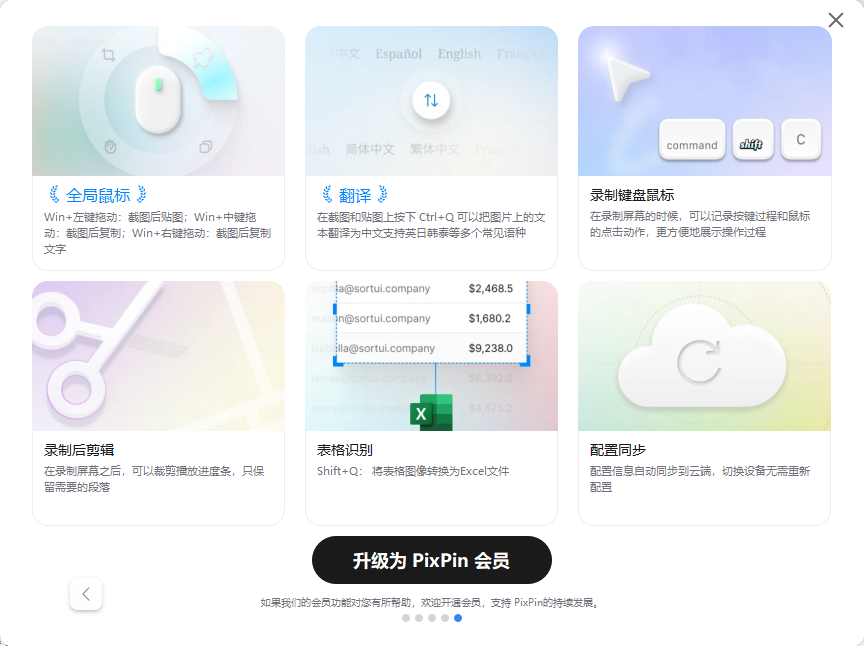Click the $1,680.2 table value
This screenshot has height=646, width=864.
click(x=489, y=318)
